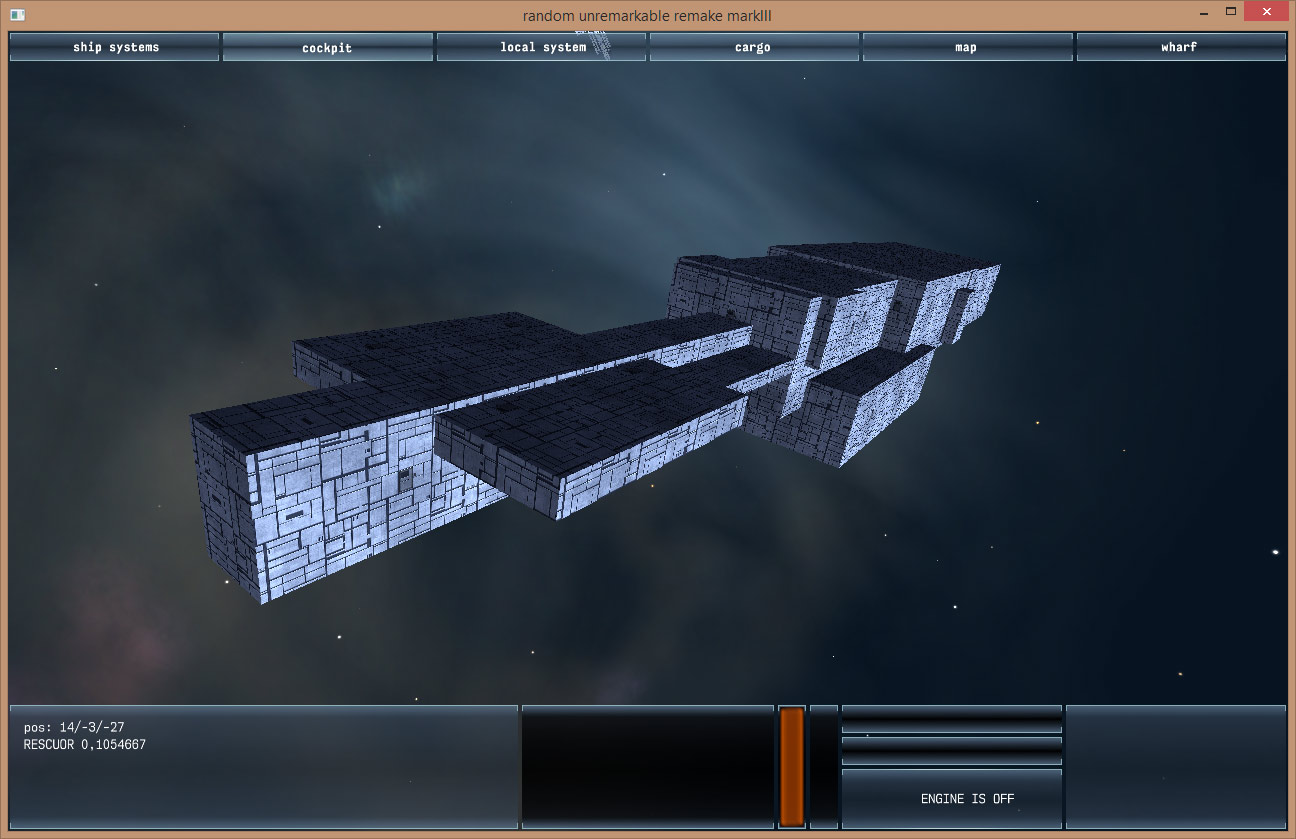Click the black radar display panel

648,766
